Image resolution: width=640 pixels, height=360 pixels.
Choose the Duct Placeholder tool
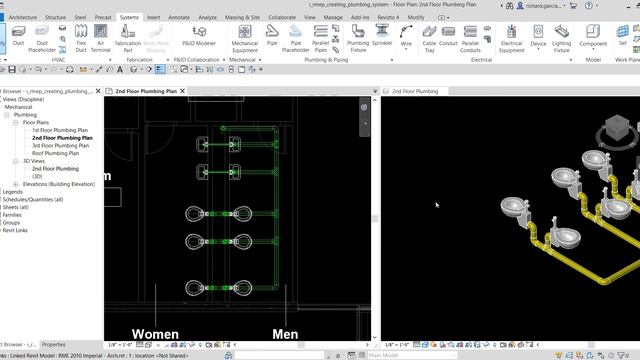(x=42, y=39)
